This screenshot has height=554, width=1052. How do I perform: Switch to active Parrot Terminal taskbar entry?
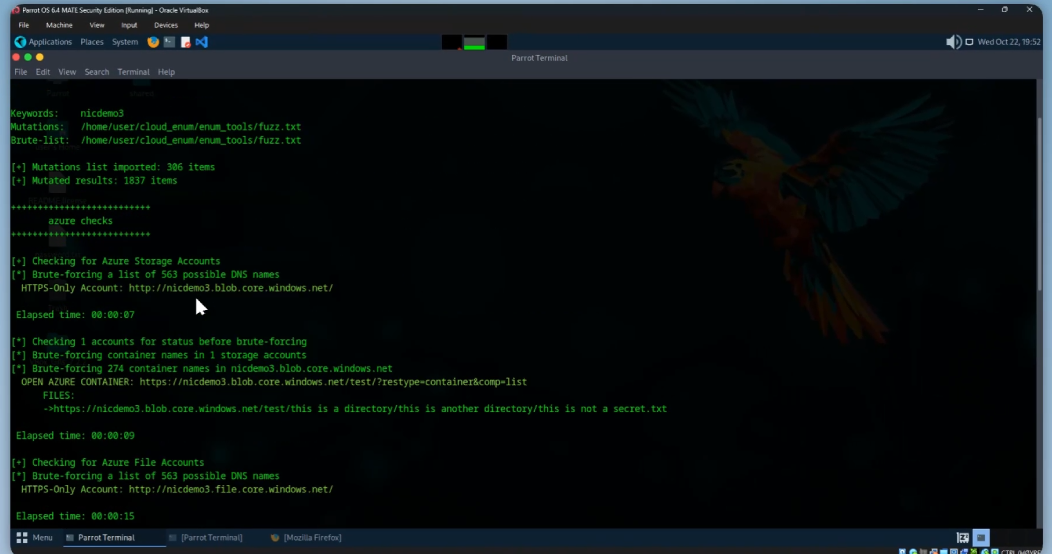[x=114, y=537]
